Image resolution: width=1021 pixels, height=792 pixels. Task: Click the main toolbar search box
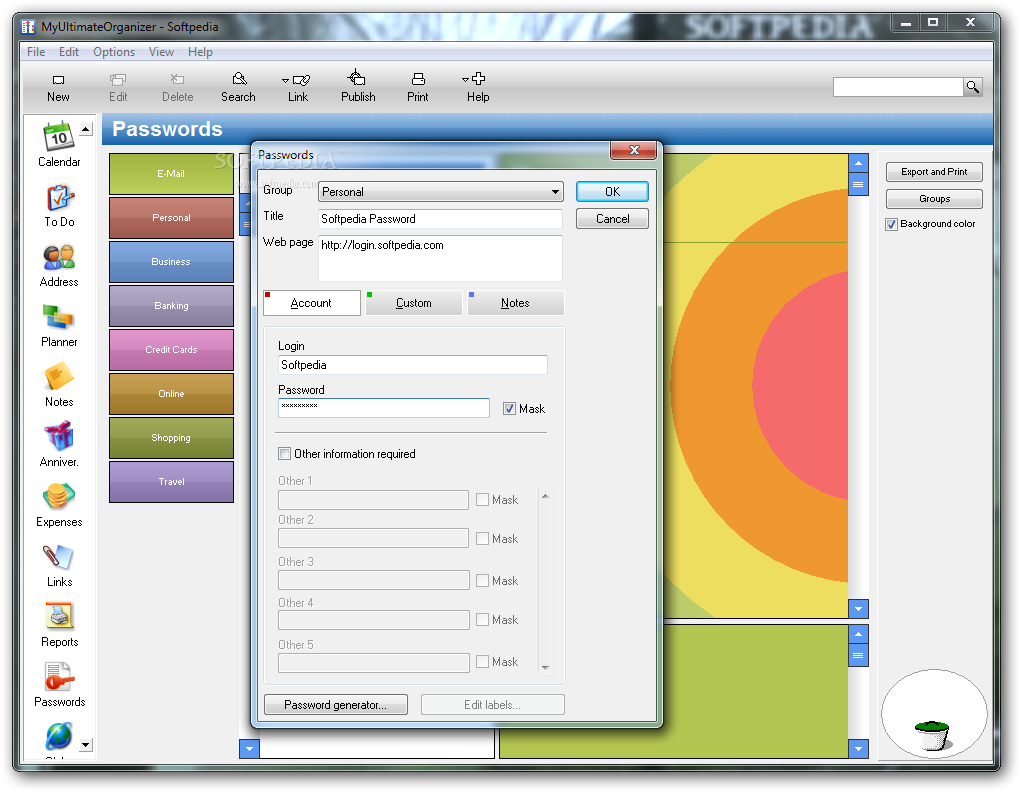[x=898, y=87]
